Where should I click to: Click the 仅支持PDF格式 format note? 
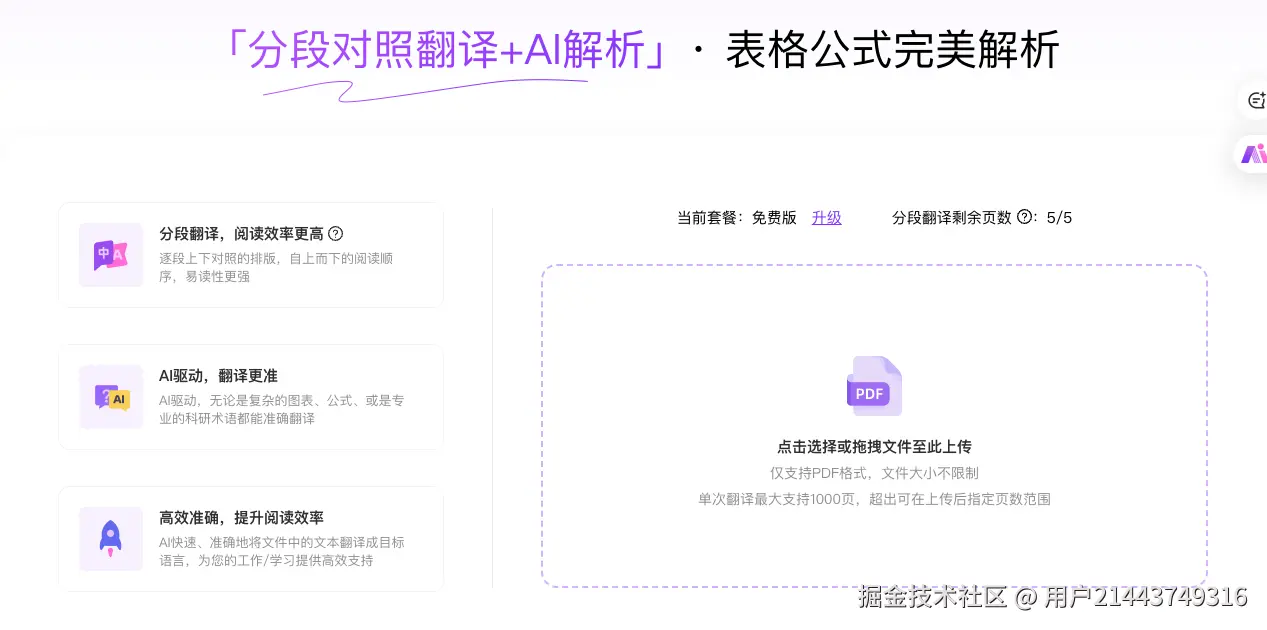coord(873,473)
